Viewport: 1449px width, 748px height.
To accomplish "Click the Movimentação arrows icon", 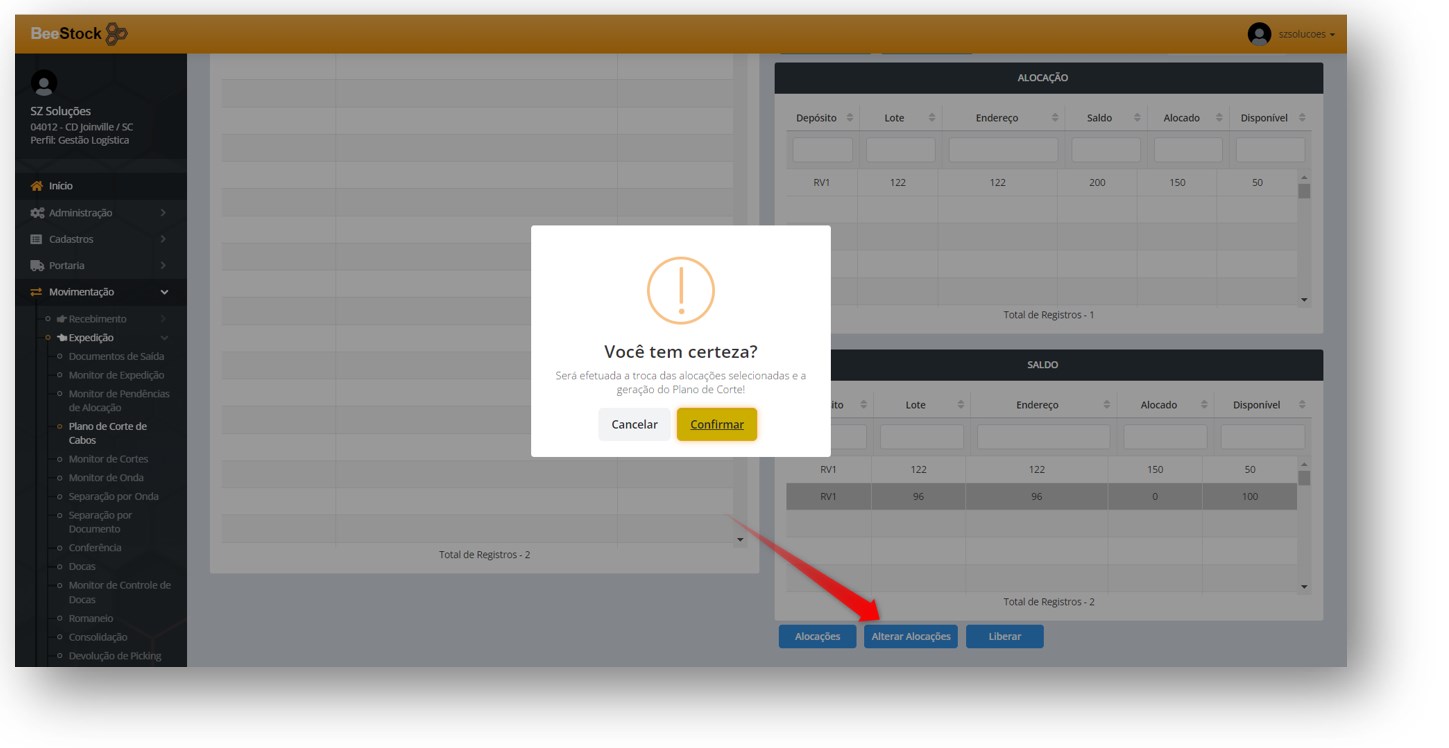I will tap(37, 292).
